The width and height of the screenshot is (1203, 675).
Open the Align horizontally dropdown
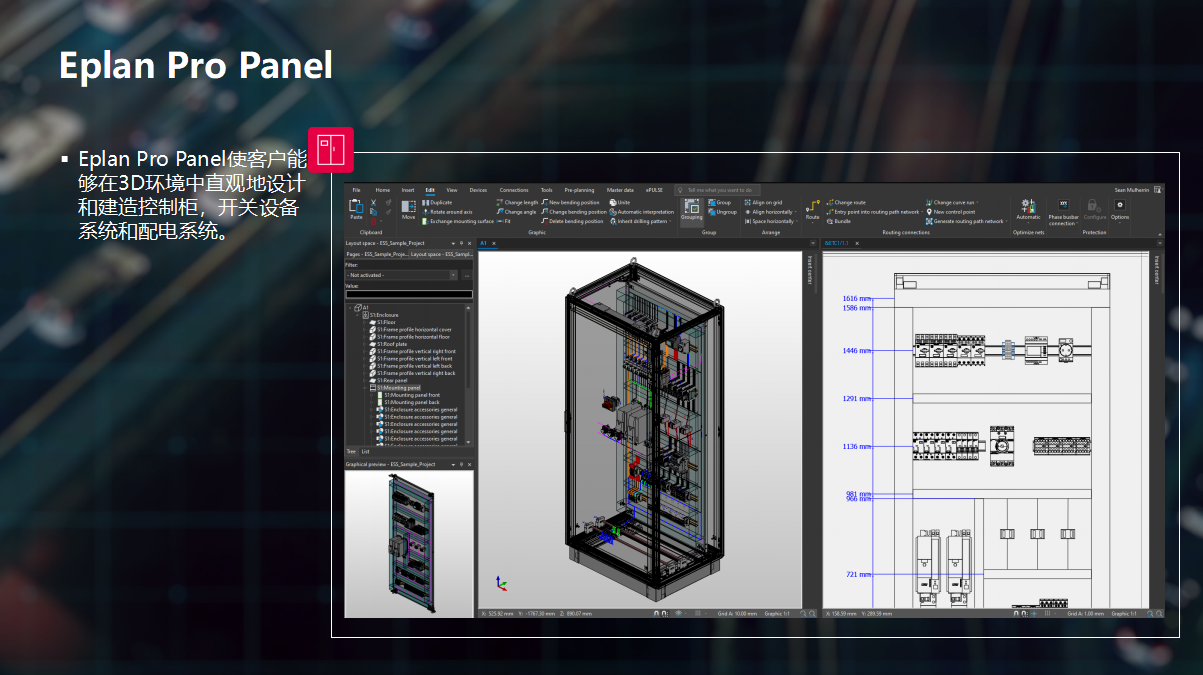pyautogui.click(x=796, y=212)
